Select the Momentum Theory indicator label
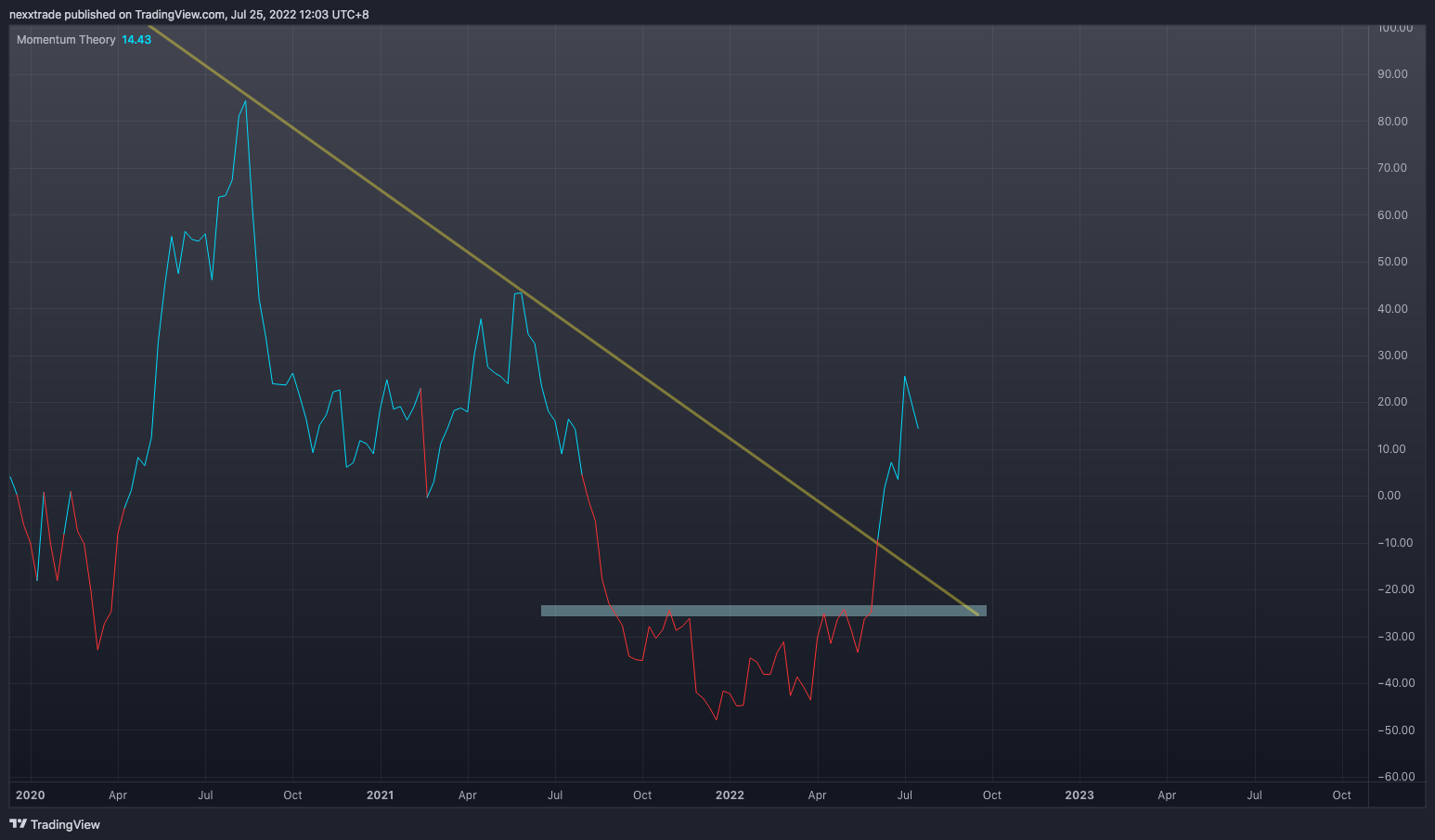 (66, 40)
